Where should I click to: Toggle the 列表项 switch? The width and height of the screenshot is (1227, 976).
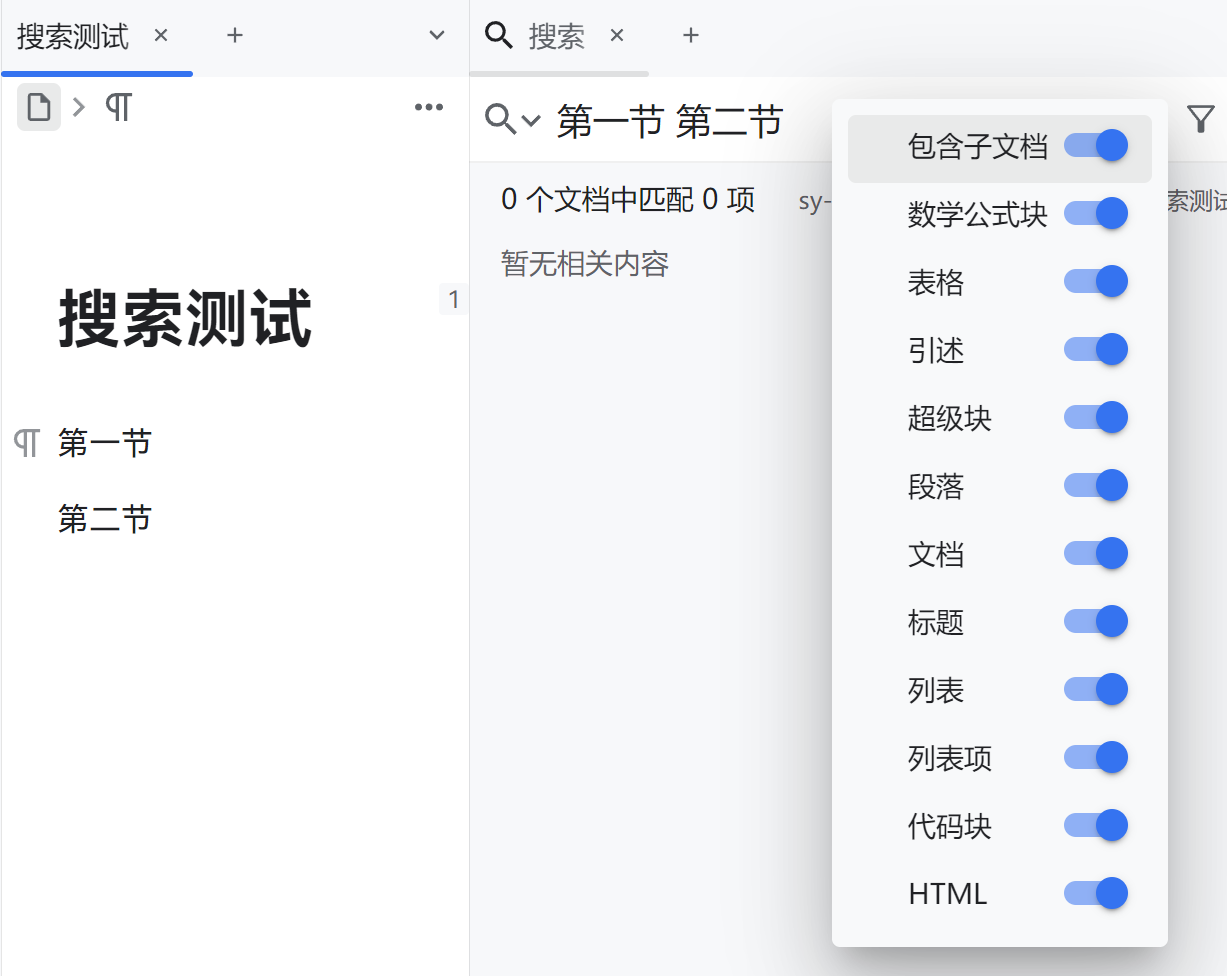pos(1096,757)
